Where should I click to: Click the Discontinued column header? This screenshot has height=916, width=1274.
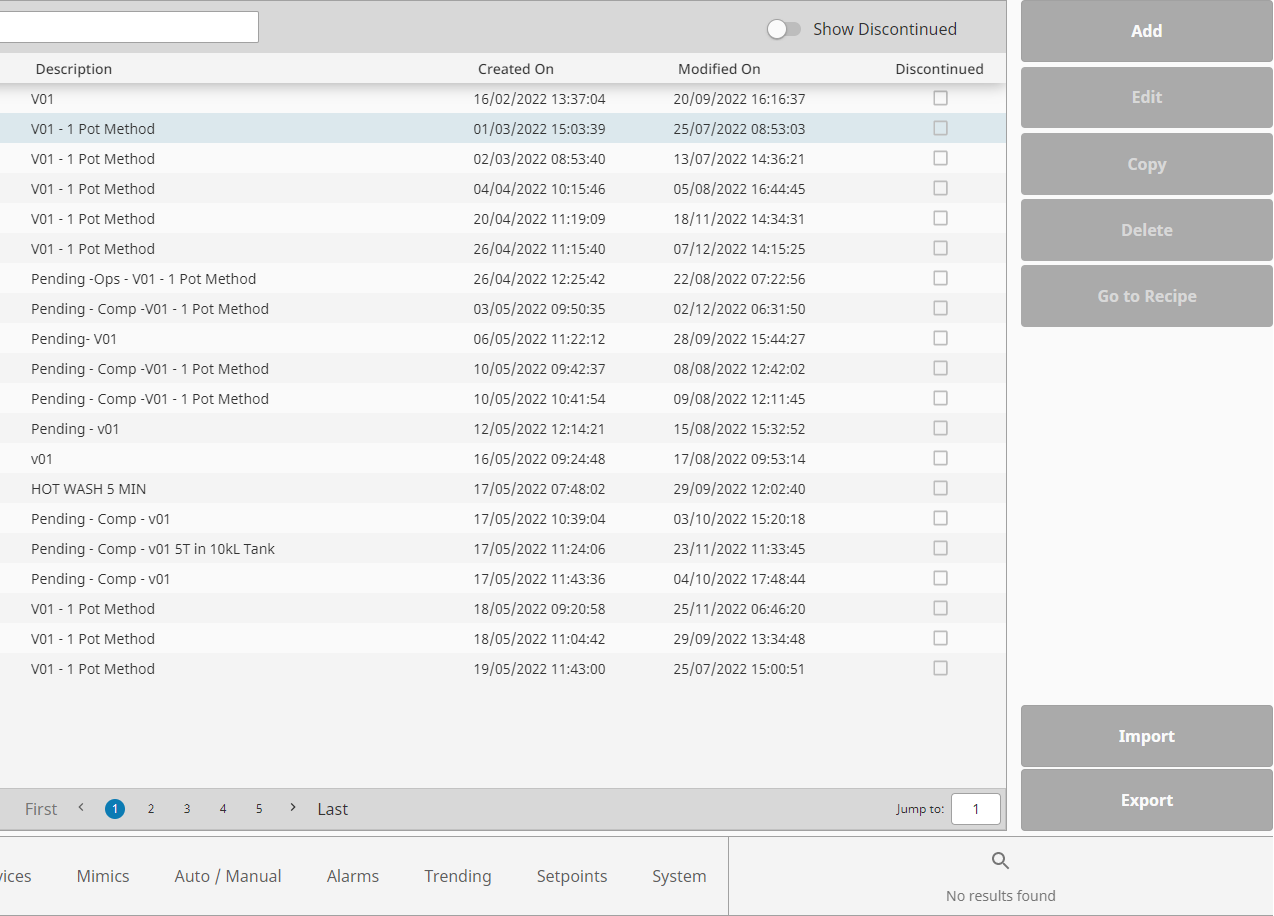click(939, 69)
